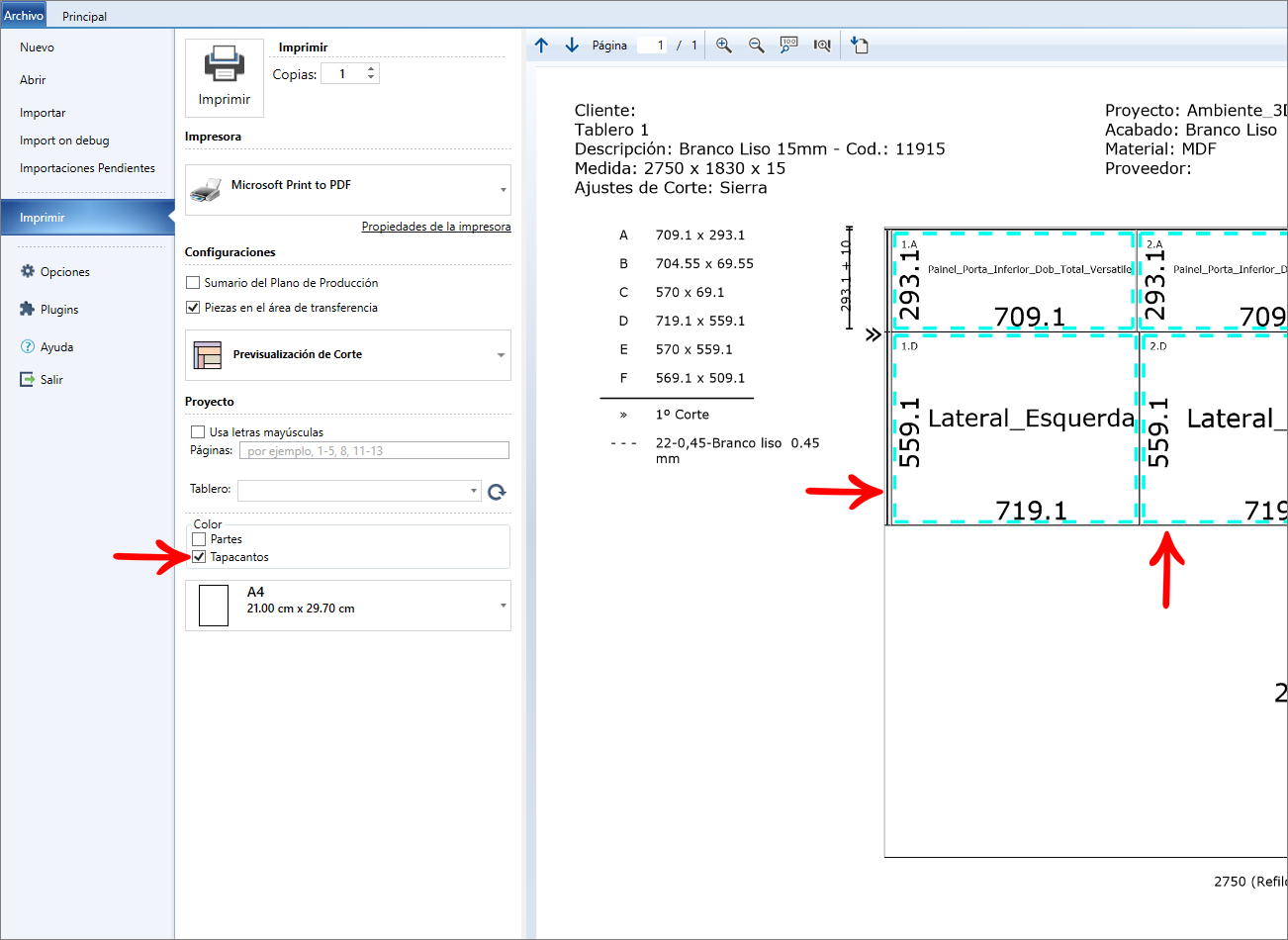Expand Previsualización de Corte dropdown
1288x940 pixels.
click(x=348, y=355)
